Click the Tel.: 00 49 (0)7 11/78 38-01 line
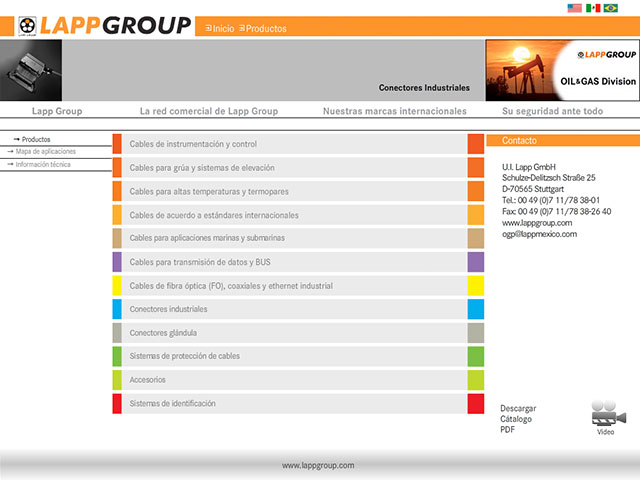The image size is (640, 480). point(551,200)
